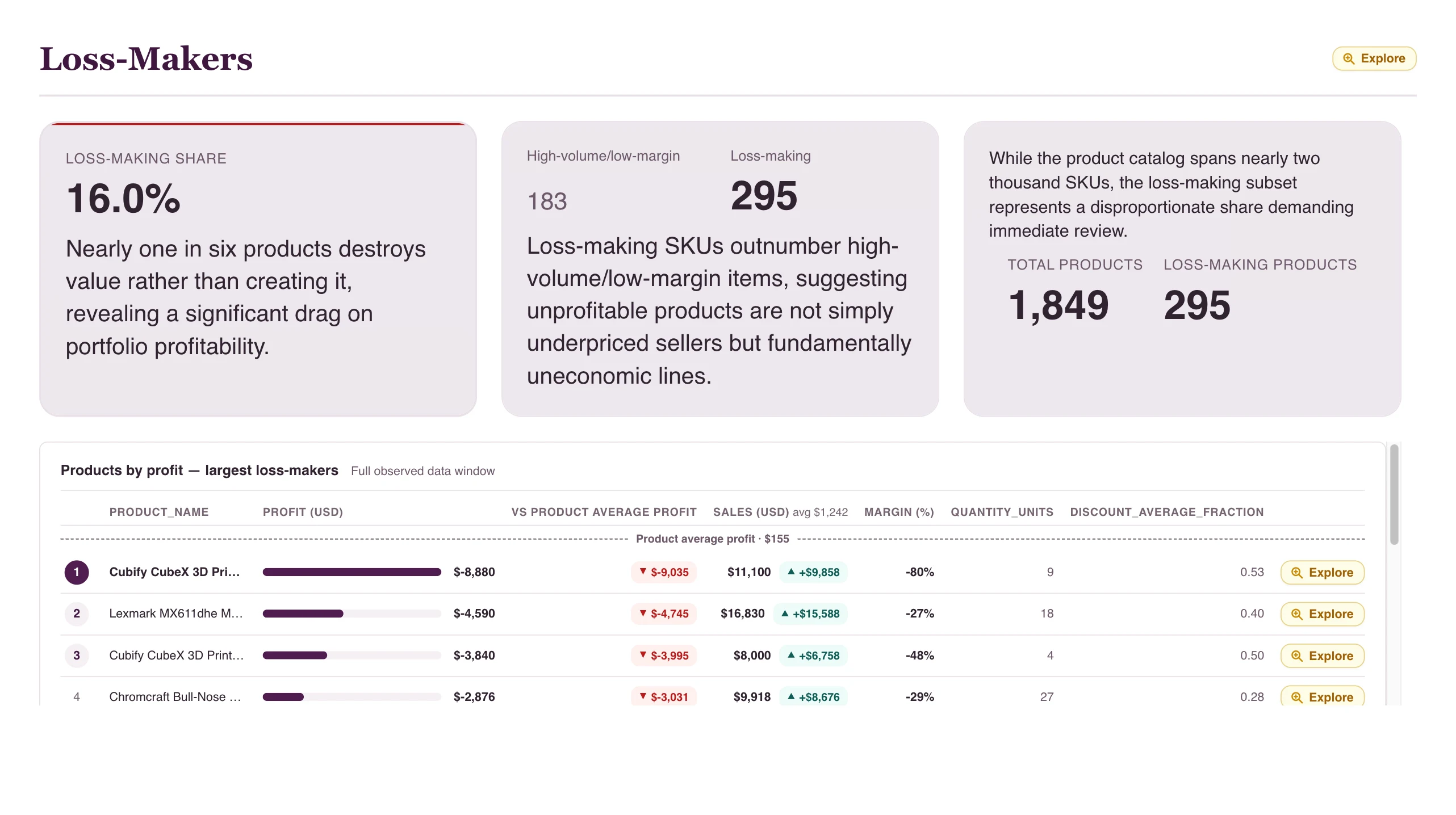The width and height of the screenshot is (1456, 815).
Task: Click the red $-3,995 decrease chip
Action: 663,656
